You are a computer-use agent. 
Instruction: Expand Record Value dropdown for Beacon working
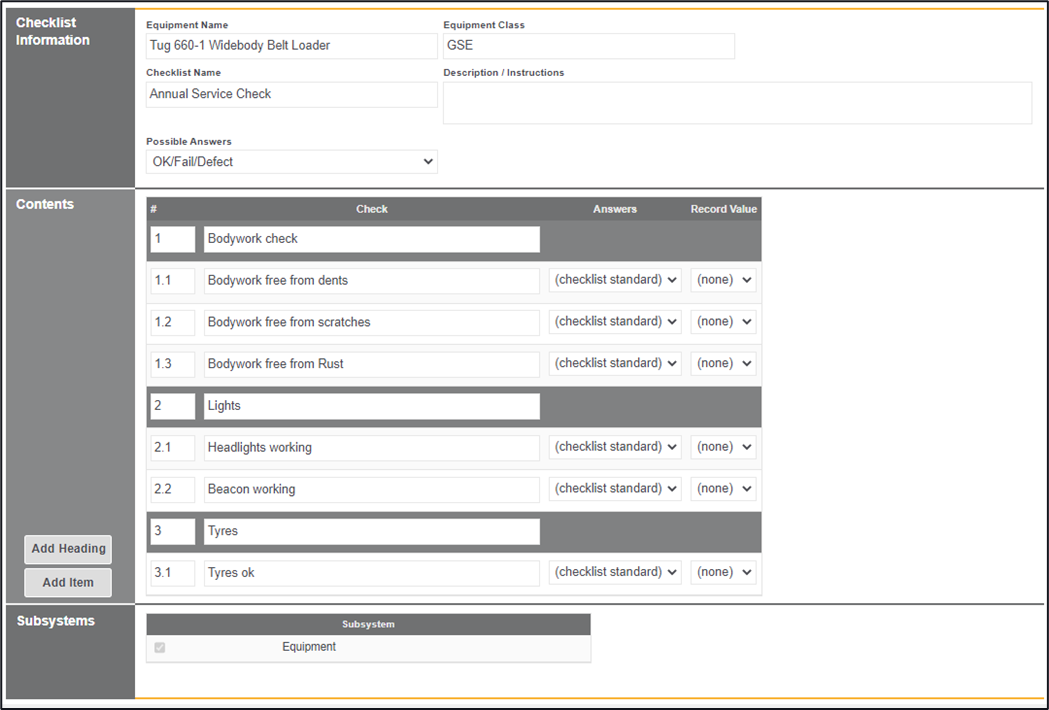click(x=723, y=489)
